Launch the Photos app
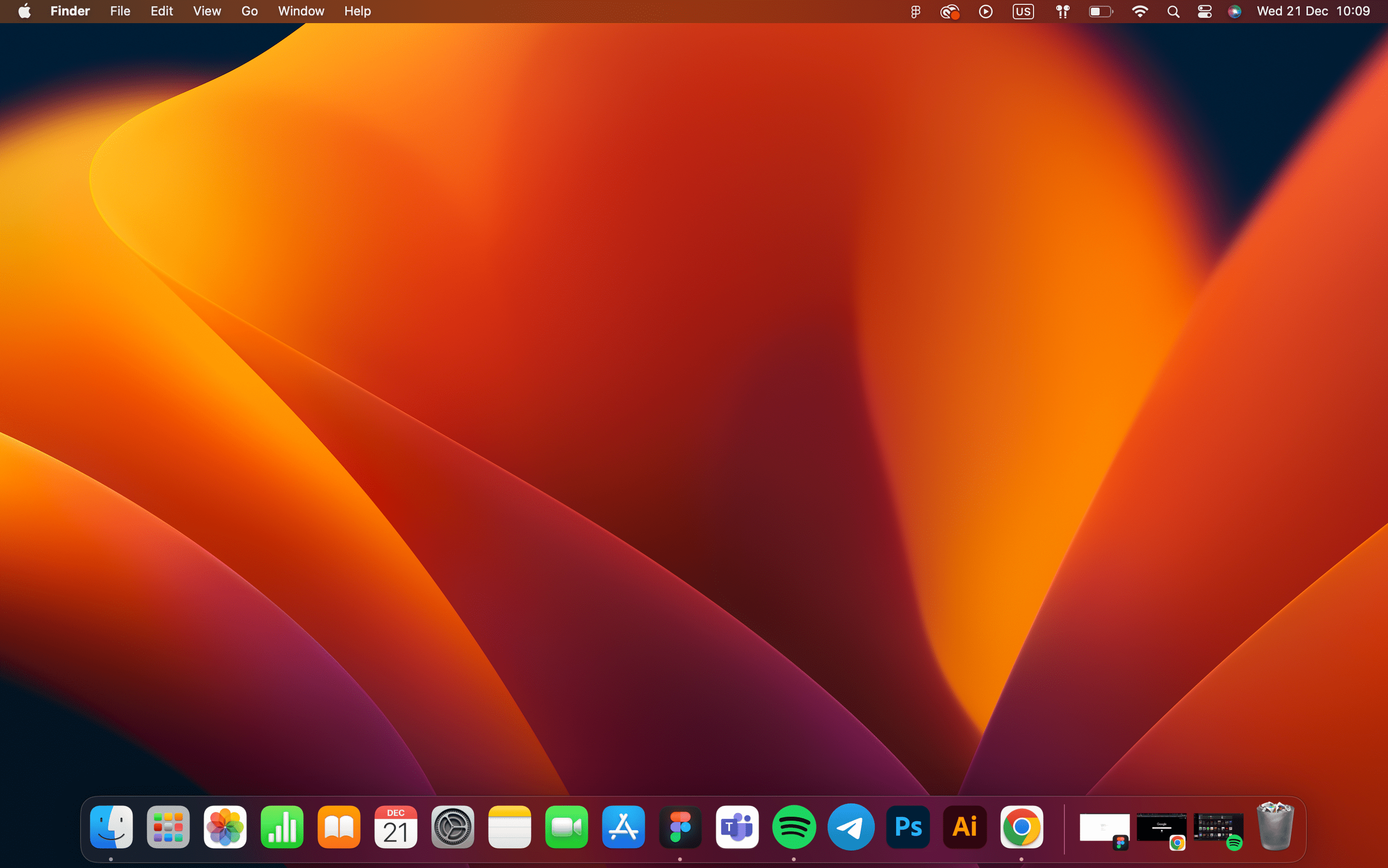This screenshot has width=1388, height=868. 225,827
